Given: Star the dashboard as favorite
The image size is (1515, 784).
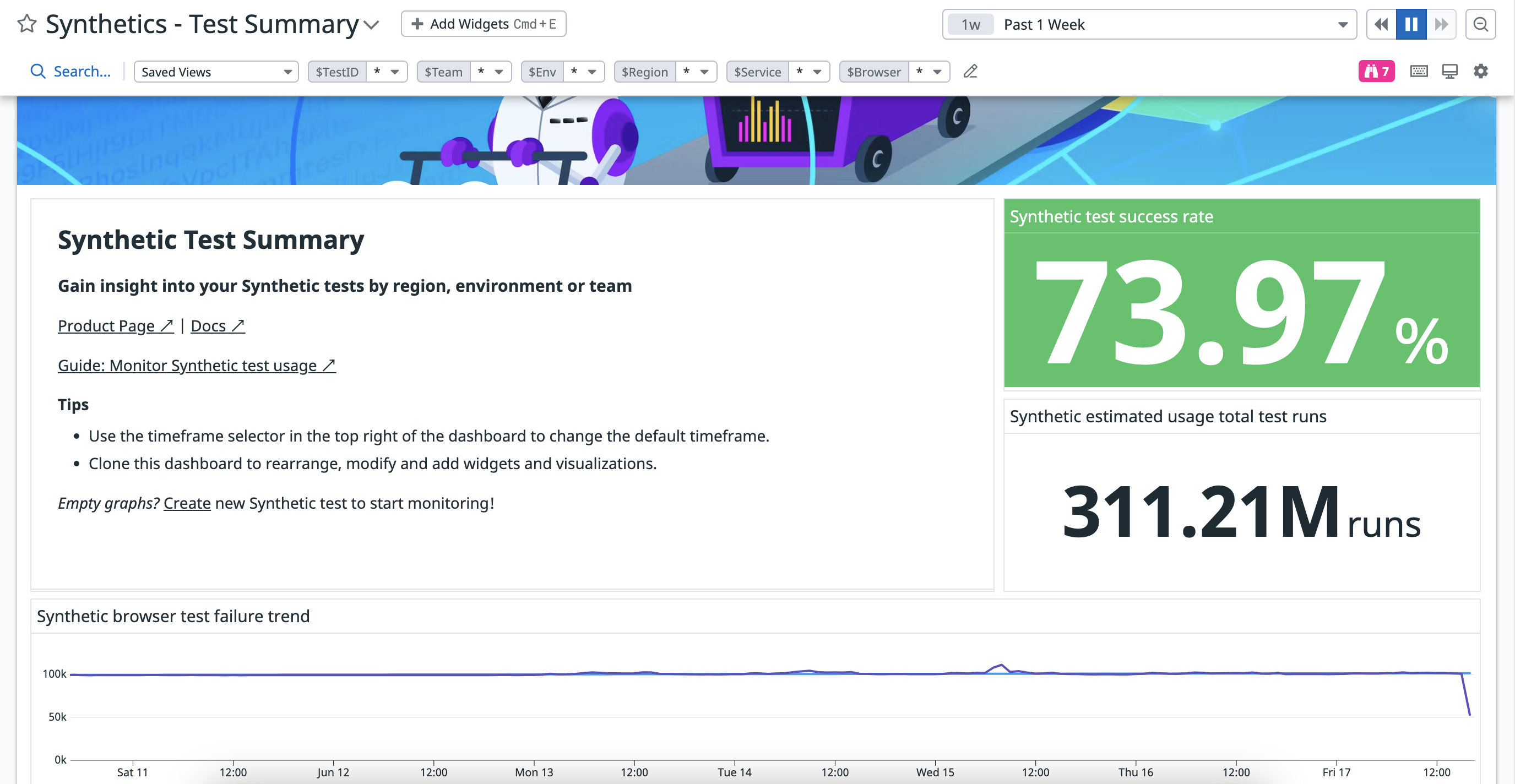Looking at the screenshot, I should pos(26,24).
